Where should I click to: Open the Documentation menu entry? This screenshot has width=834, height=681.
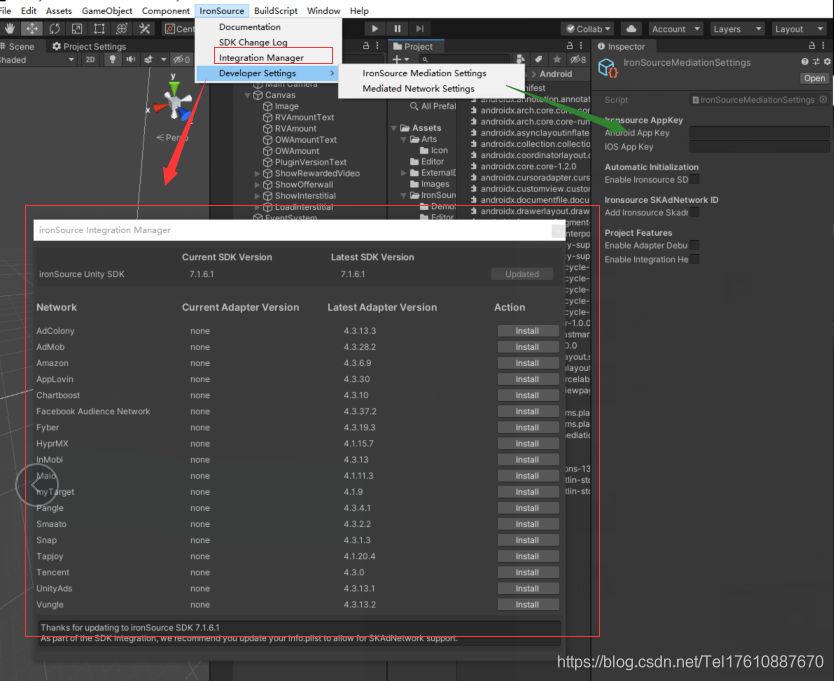point(249,27)
